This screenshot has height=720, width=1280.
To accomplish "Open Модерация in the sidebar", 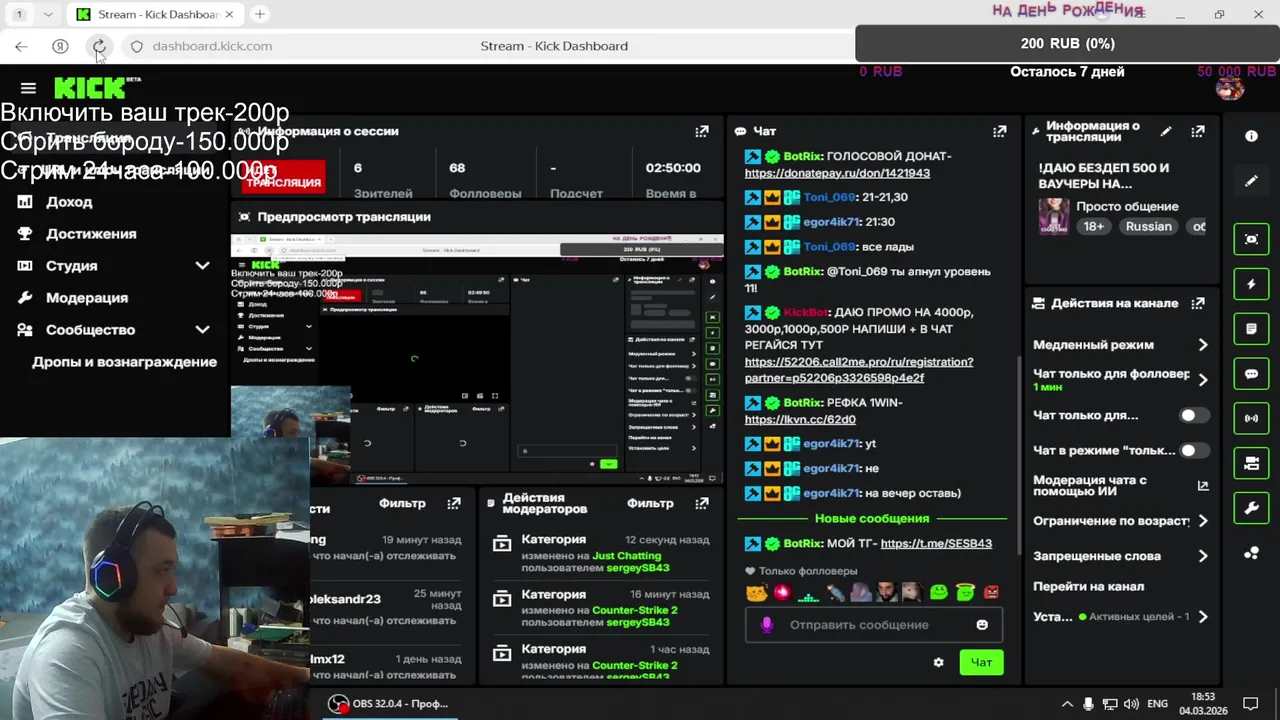I will point(87,298).
